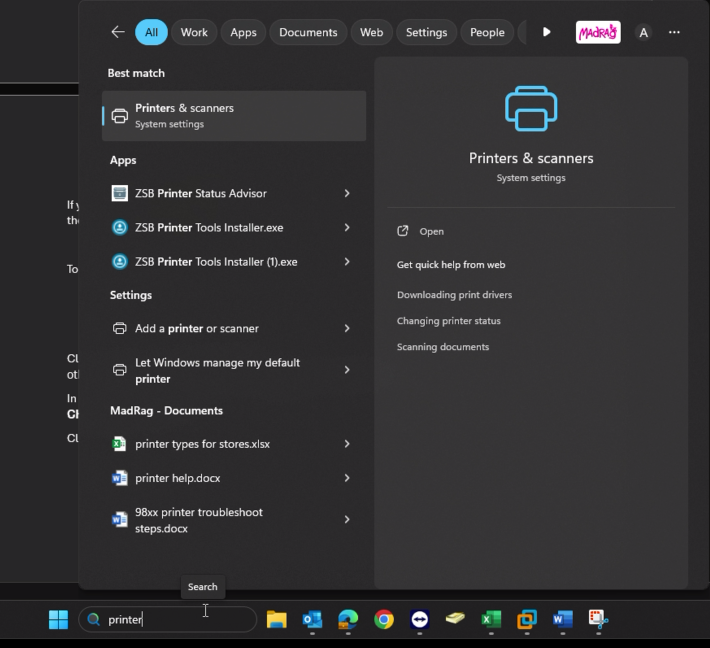Open 98xx printer troubleshoot steps.docx
This screenshot has height=648, width=710.
pyautogui.click(x=234, y=520)
